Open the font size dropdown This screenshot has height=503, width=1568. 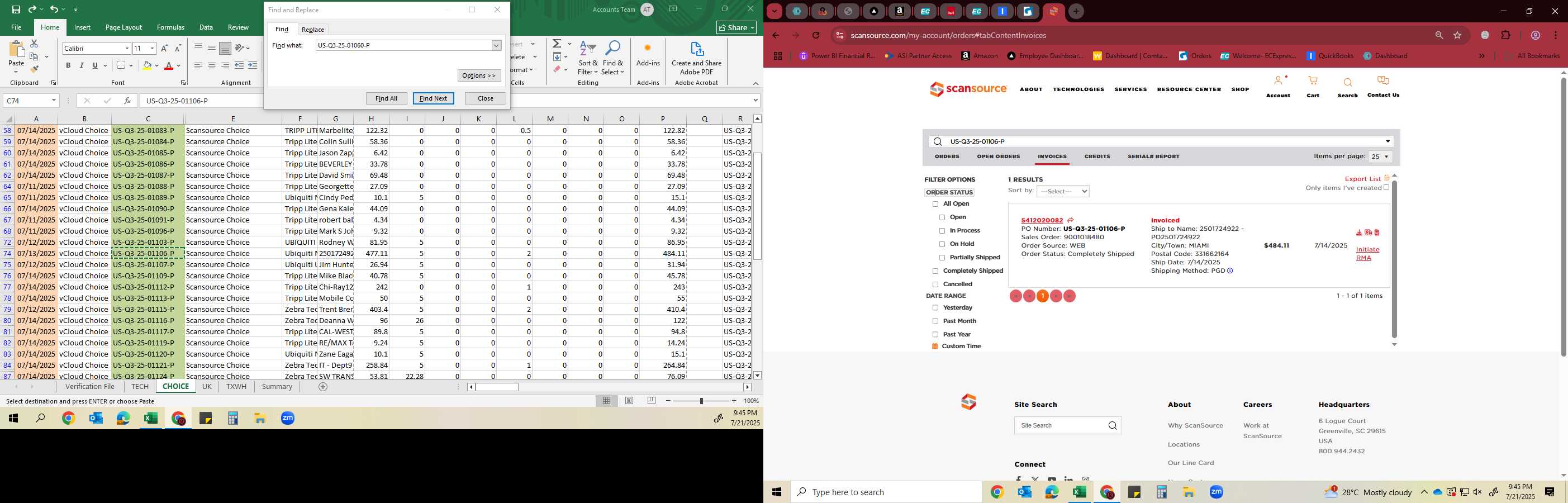click(152, 48)
